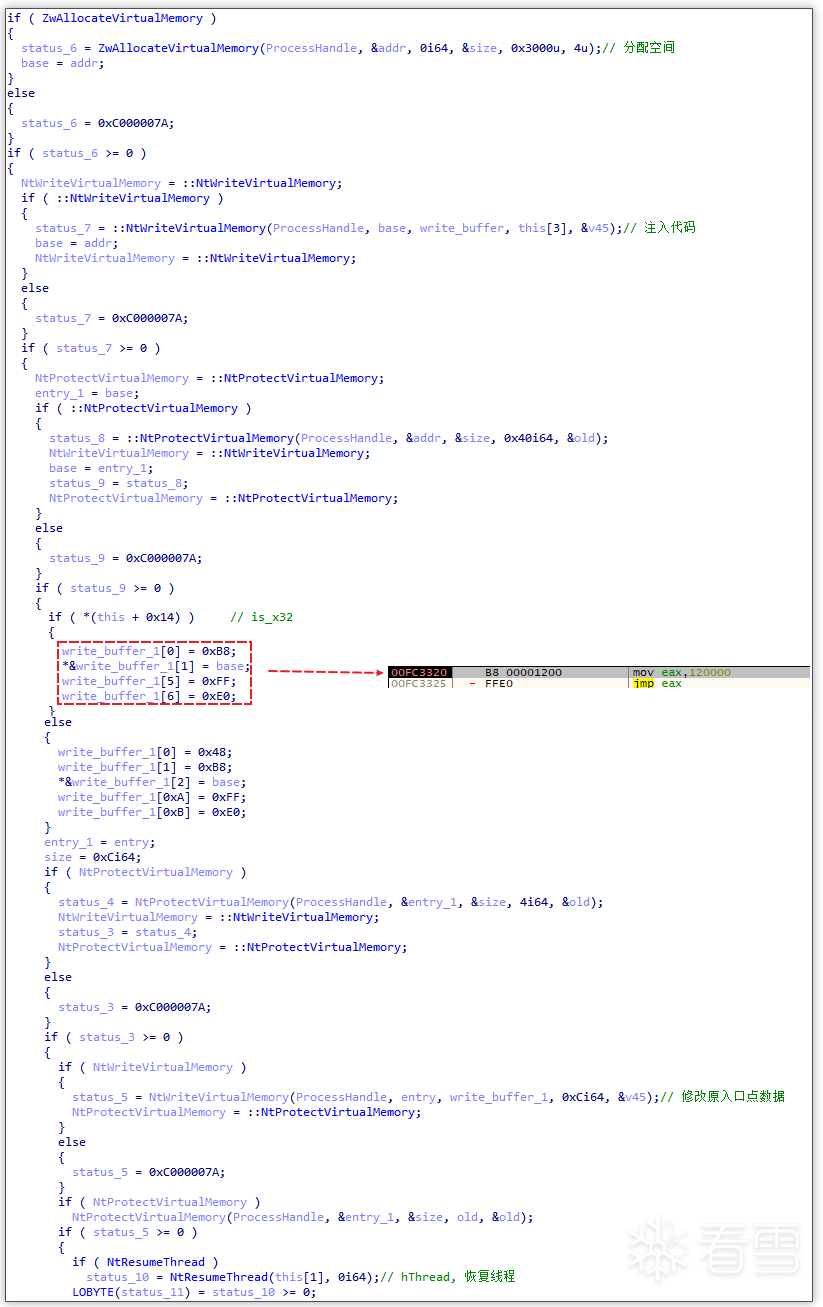Click 'if ( status_7 >= 0 )' condition

click(x=91, y=348)
